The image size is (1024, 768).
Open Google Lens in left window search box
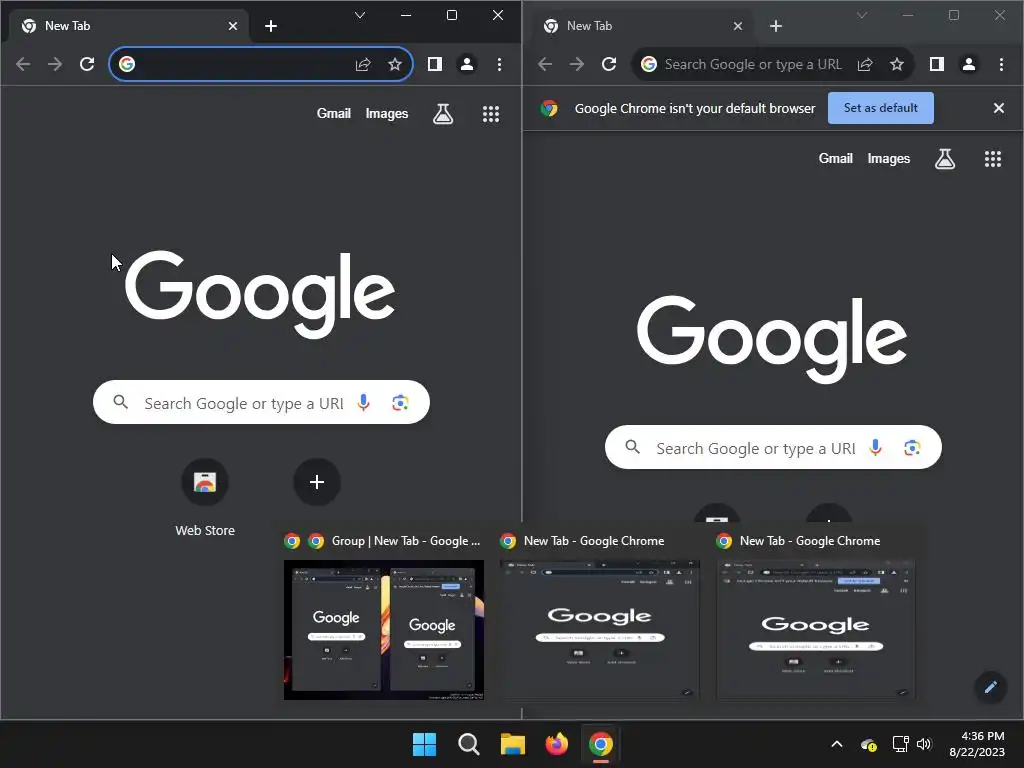tap(400, 402)
